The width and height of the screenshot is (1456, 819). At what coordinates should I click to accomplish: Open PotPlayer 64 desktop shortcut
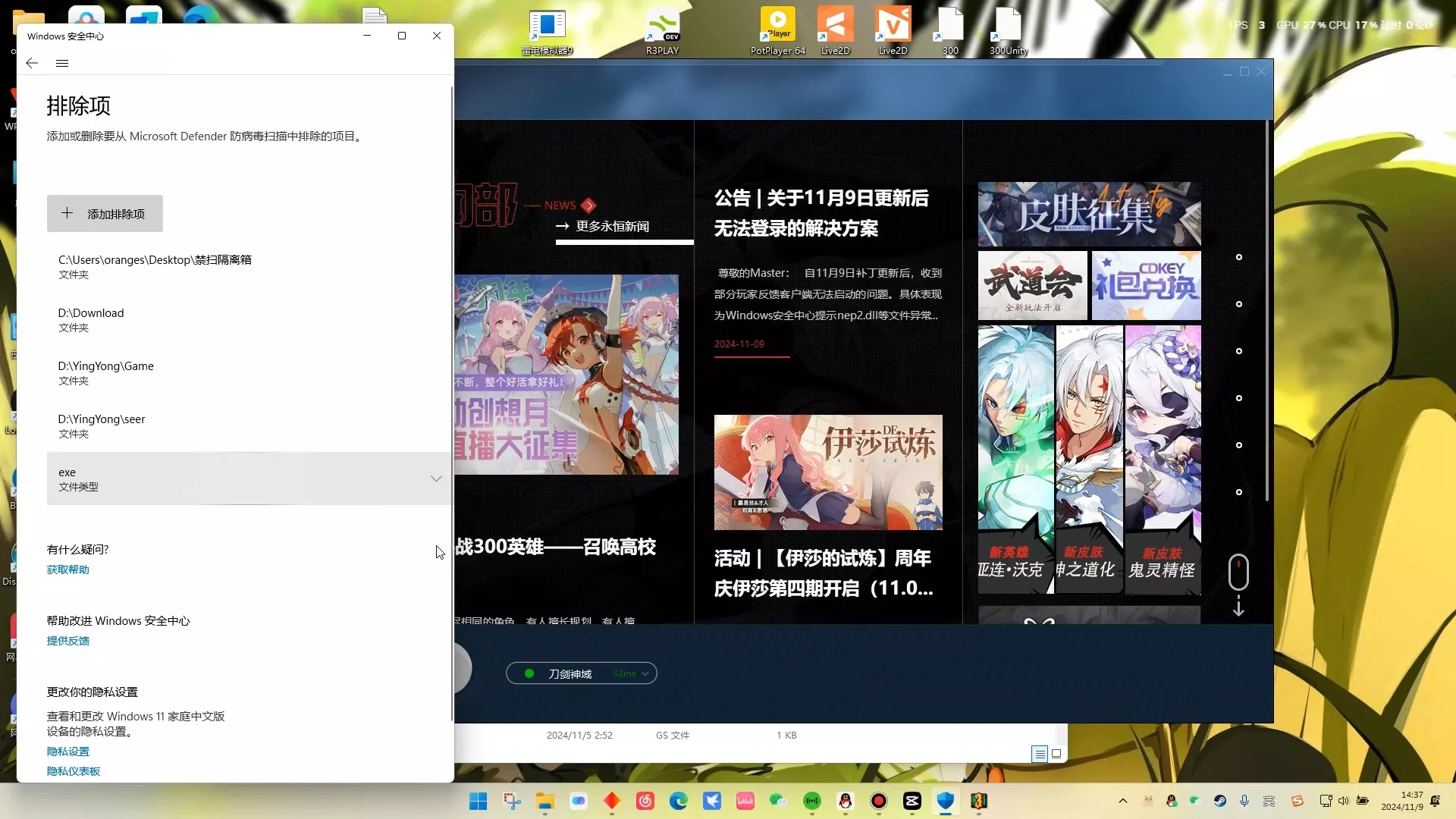(x=778, y=30)
